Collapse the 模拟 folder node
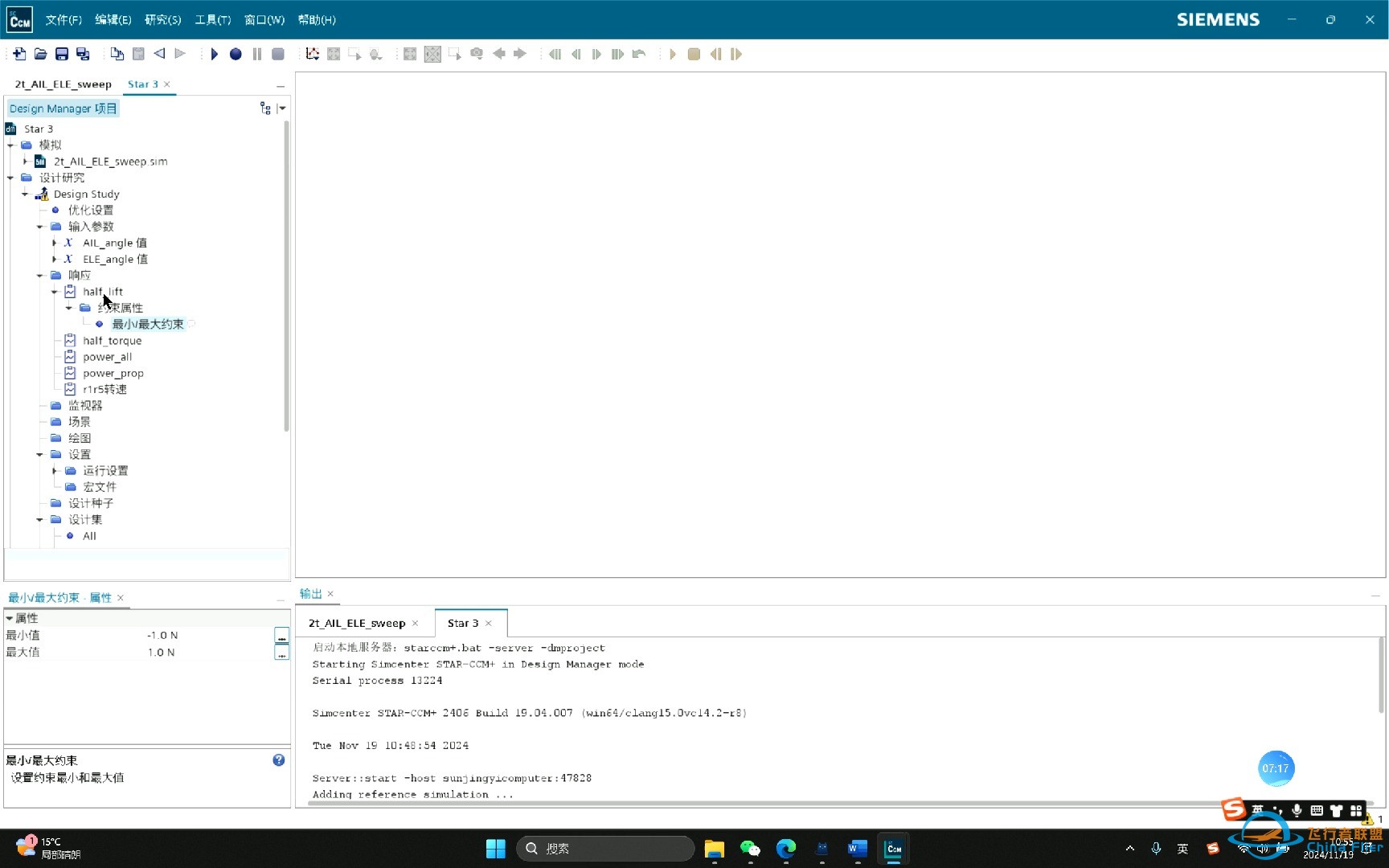Viewport: 1389px width, 868px height. (x=10, y=145)
